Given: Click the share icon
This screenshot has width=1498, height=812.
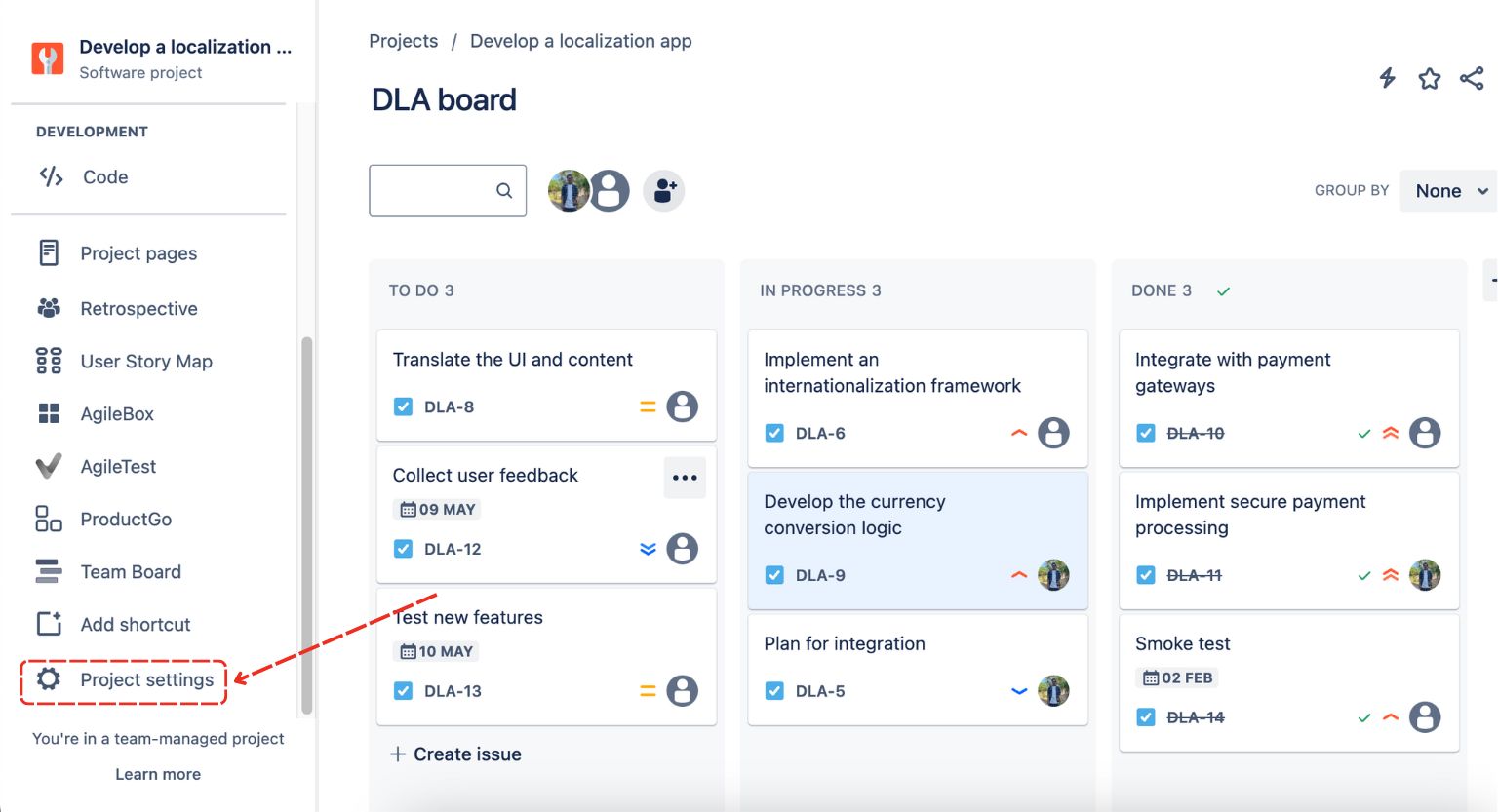Looking at the screenshot, I should [x=1472, y=79].
